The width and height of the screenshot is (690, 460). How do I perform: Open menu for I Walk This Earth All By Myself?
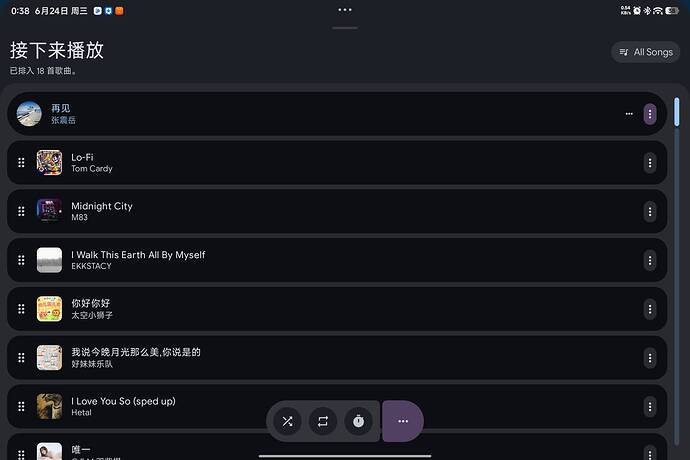650,261
